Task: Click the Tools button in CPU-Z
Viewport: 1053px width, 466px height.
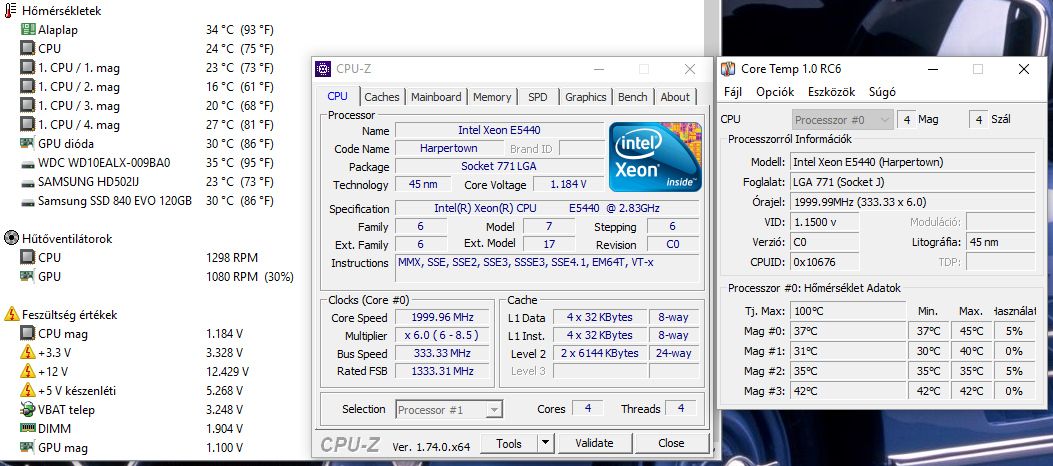Action: pos(509,443)
